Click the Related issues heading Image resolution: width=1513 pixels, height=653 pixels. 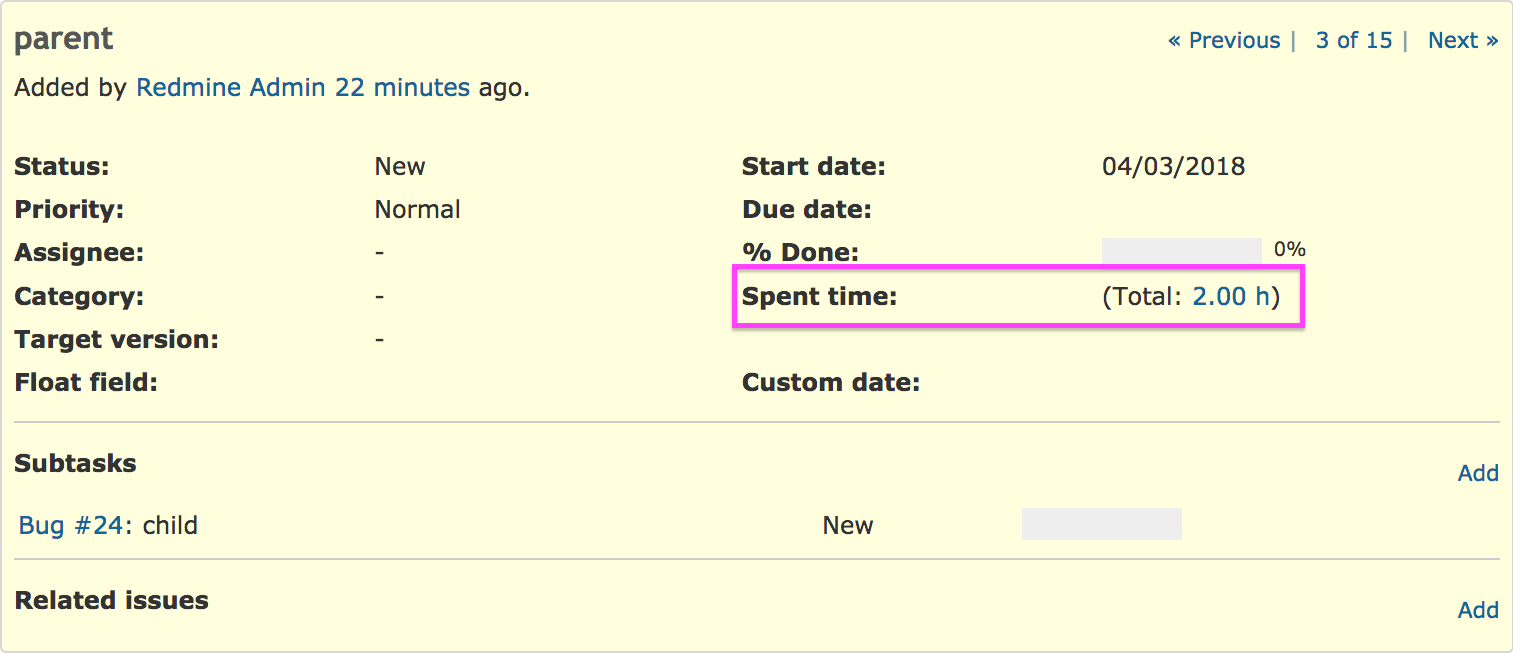point(111,601)
